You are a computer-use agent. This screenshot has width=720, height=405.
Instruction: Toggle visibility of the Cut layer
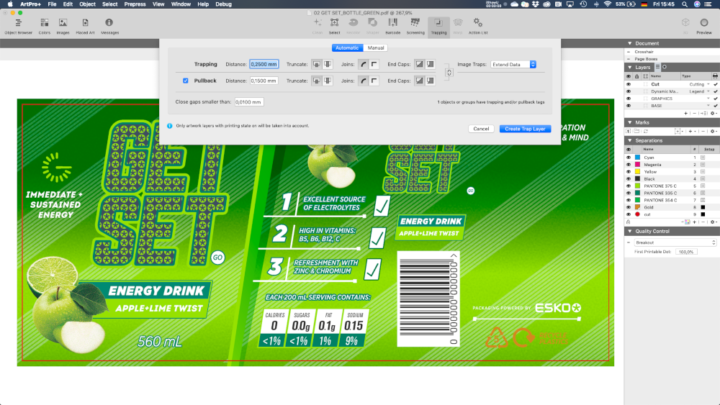[630, 84]
